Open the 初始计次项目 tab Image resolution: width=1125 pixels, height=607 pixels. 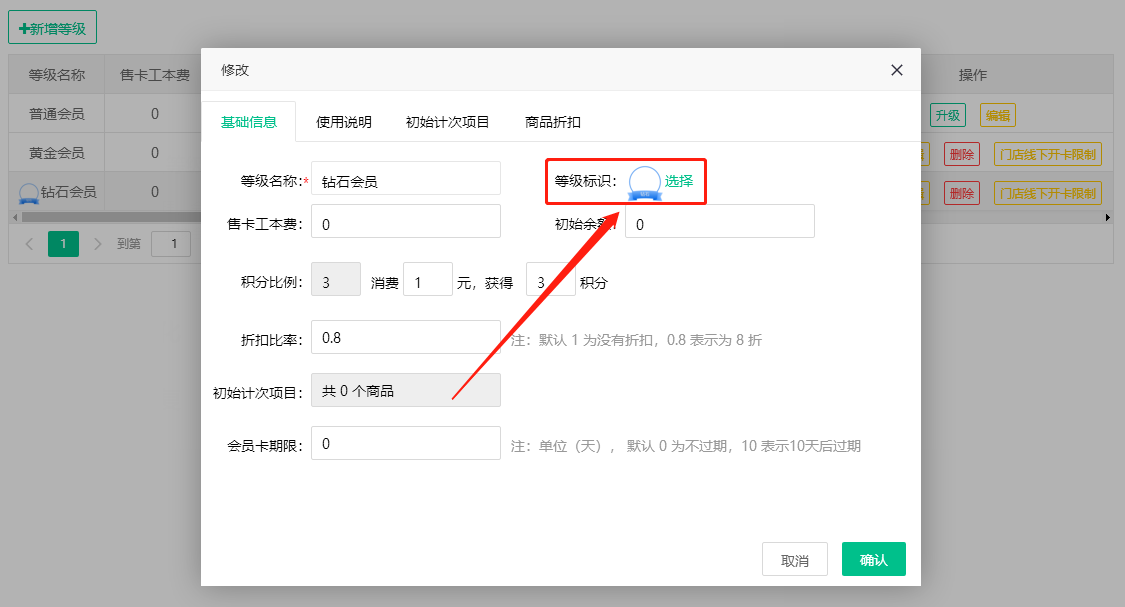coord(447,122)
